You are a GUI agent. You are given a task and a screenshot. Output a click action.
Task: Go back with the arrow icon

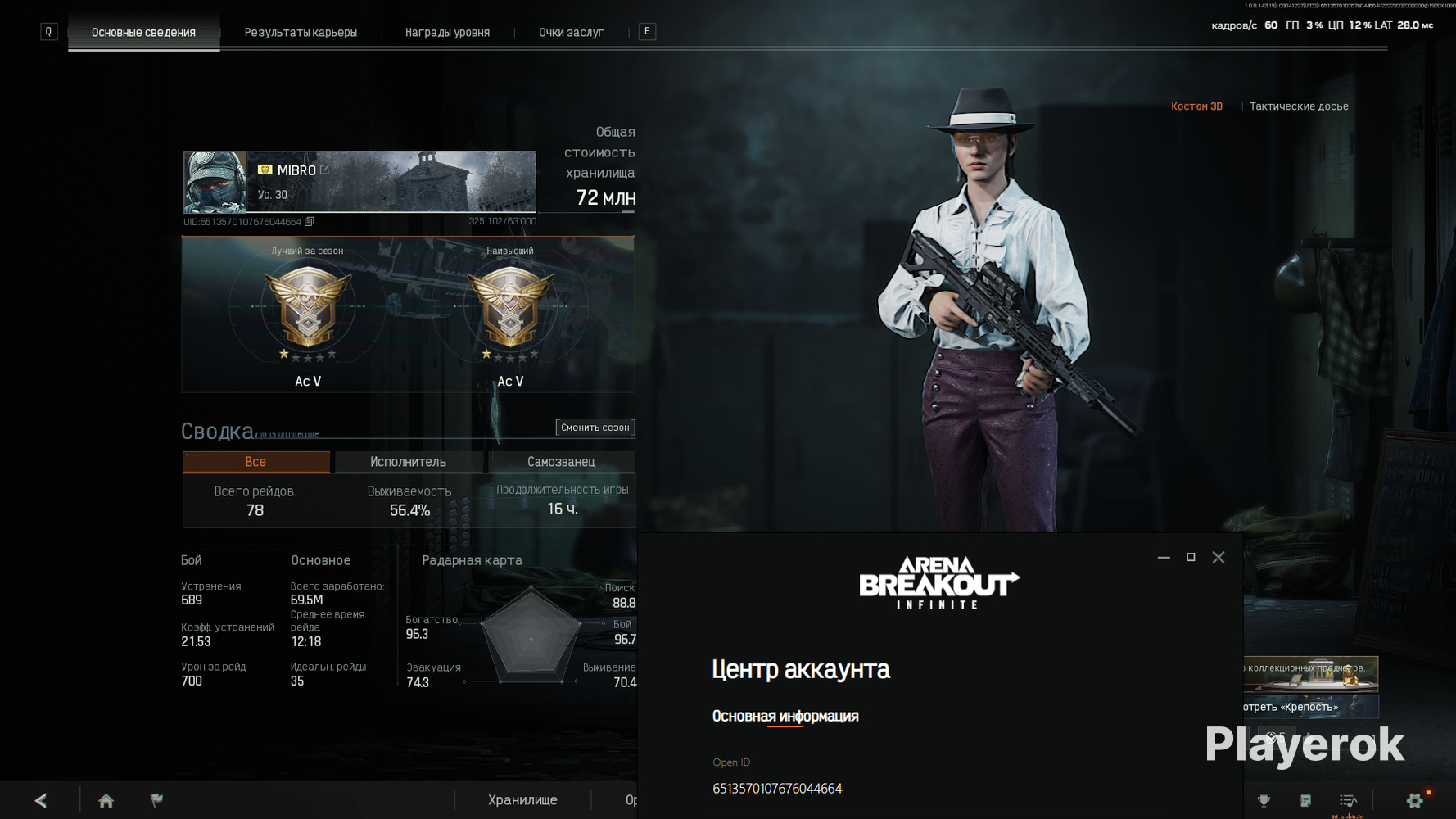pos(40,800)
